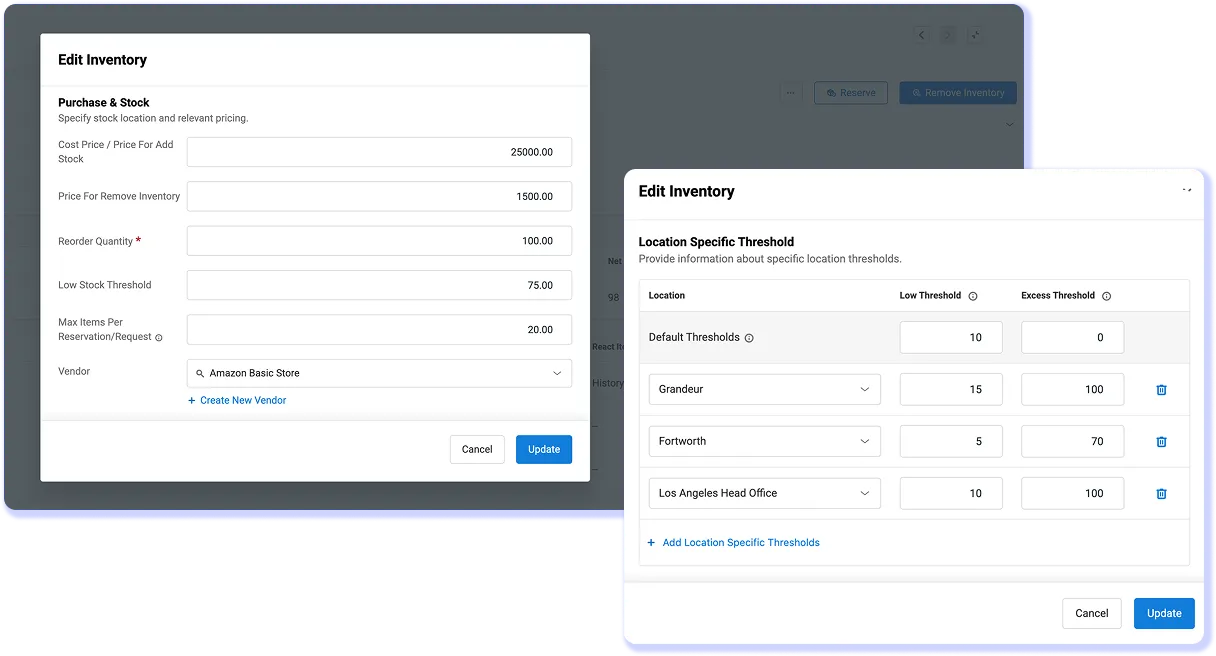This screenshot has height=656, width=1216.
Task: Open the Amazon Basic Store vendor dropdown
Action: [x=378, y=372]
